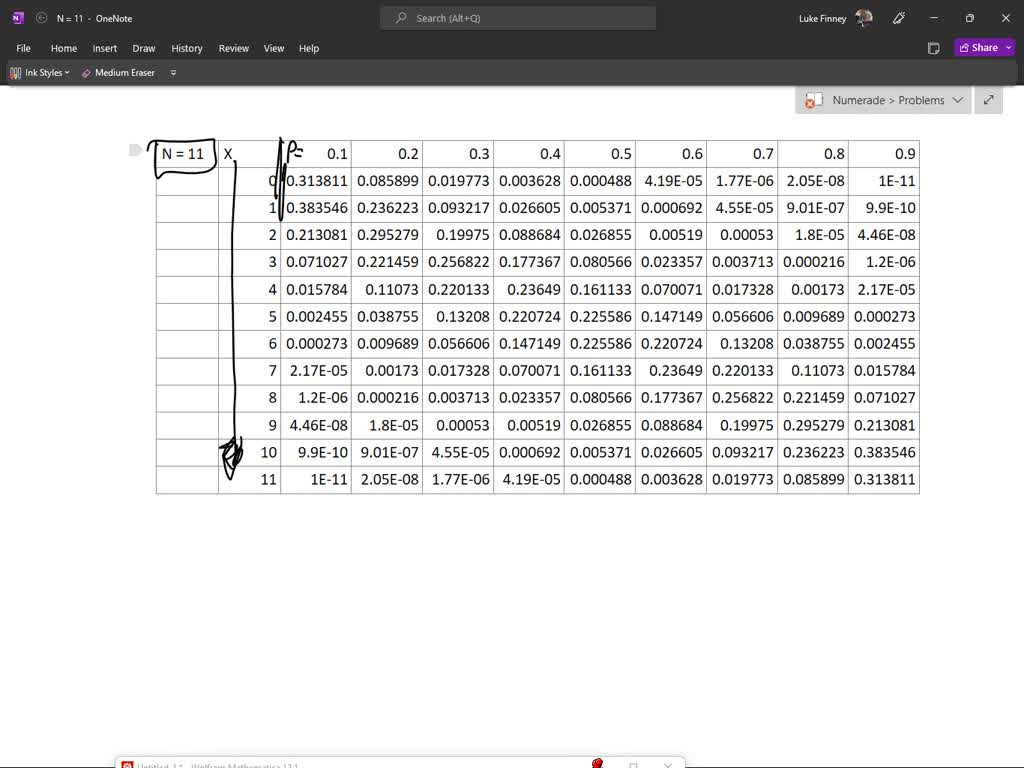Open the ribbon display options chevron
This screenshot has height=768, width=1024.
pyautogui.click(x=172, y=72)
